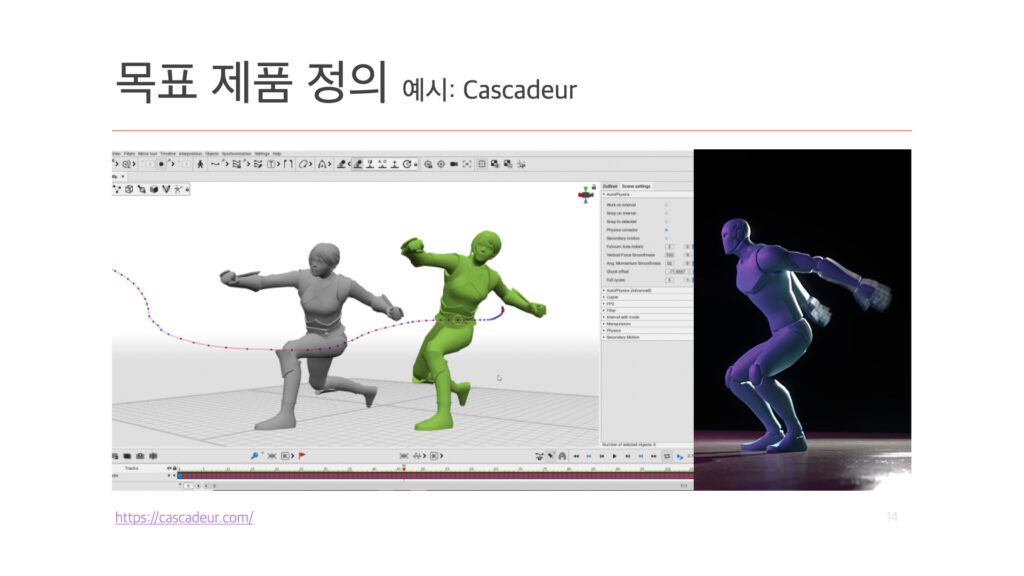The image size is (1024, 576).
Task: Click the standing character figure icon in toolbar
Action: click(x=200, y=164)
